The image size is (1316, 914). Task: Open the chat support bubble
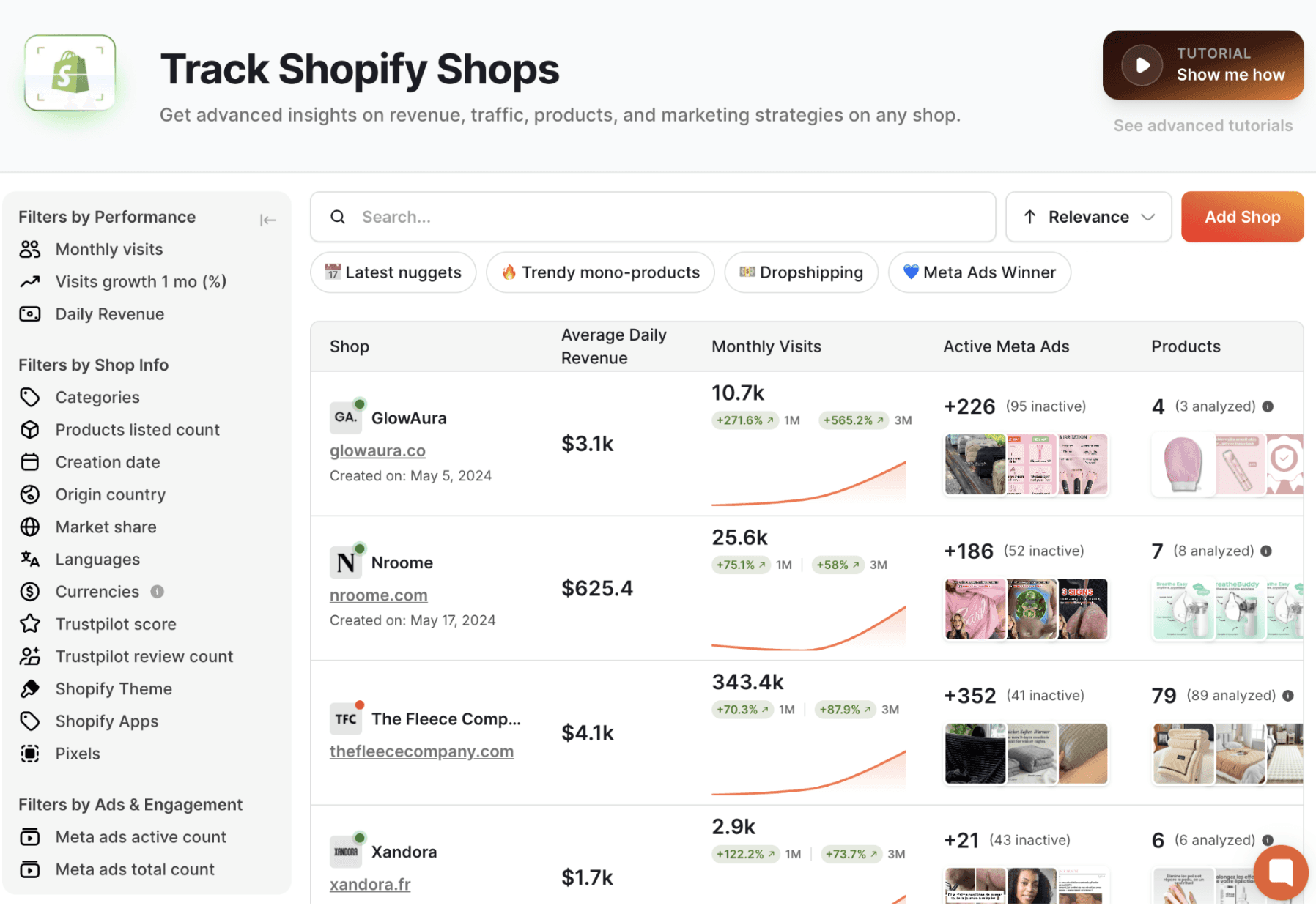pyautogui.click(x=1281, y=872)
